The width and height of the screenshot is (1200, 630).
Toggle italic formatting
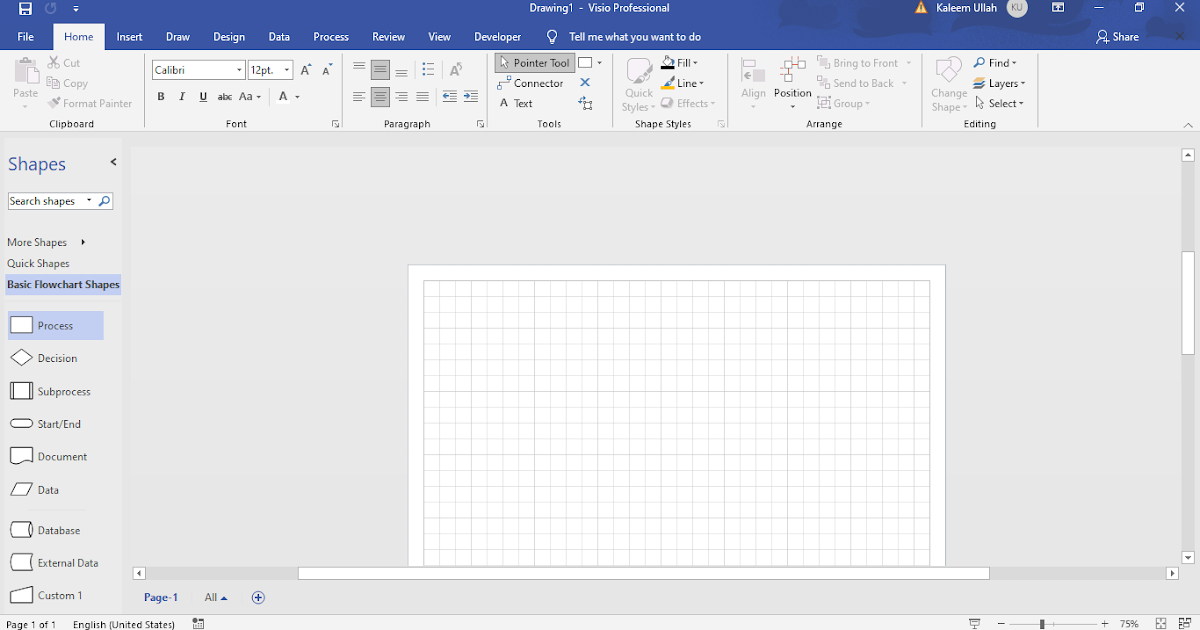click(x=181, y=96)
